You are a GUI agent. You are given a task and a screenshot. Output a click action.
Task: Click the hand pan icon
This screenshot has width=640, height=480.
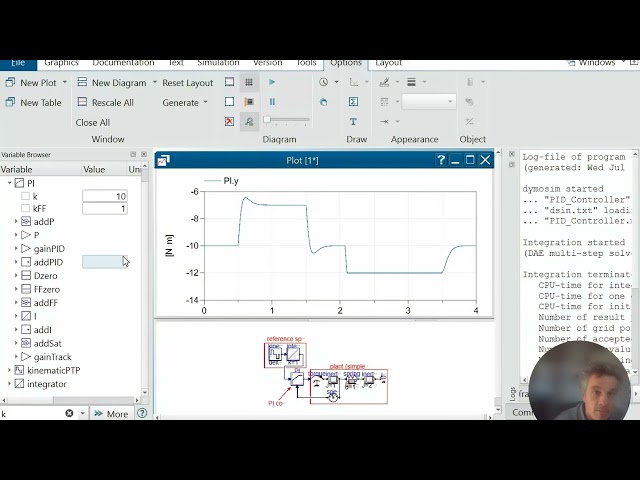pyautogui.click(x=324, y=102)
